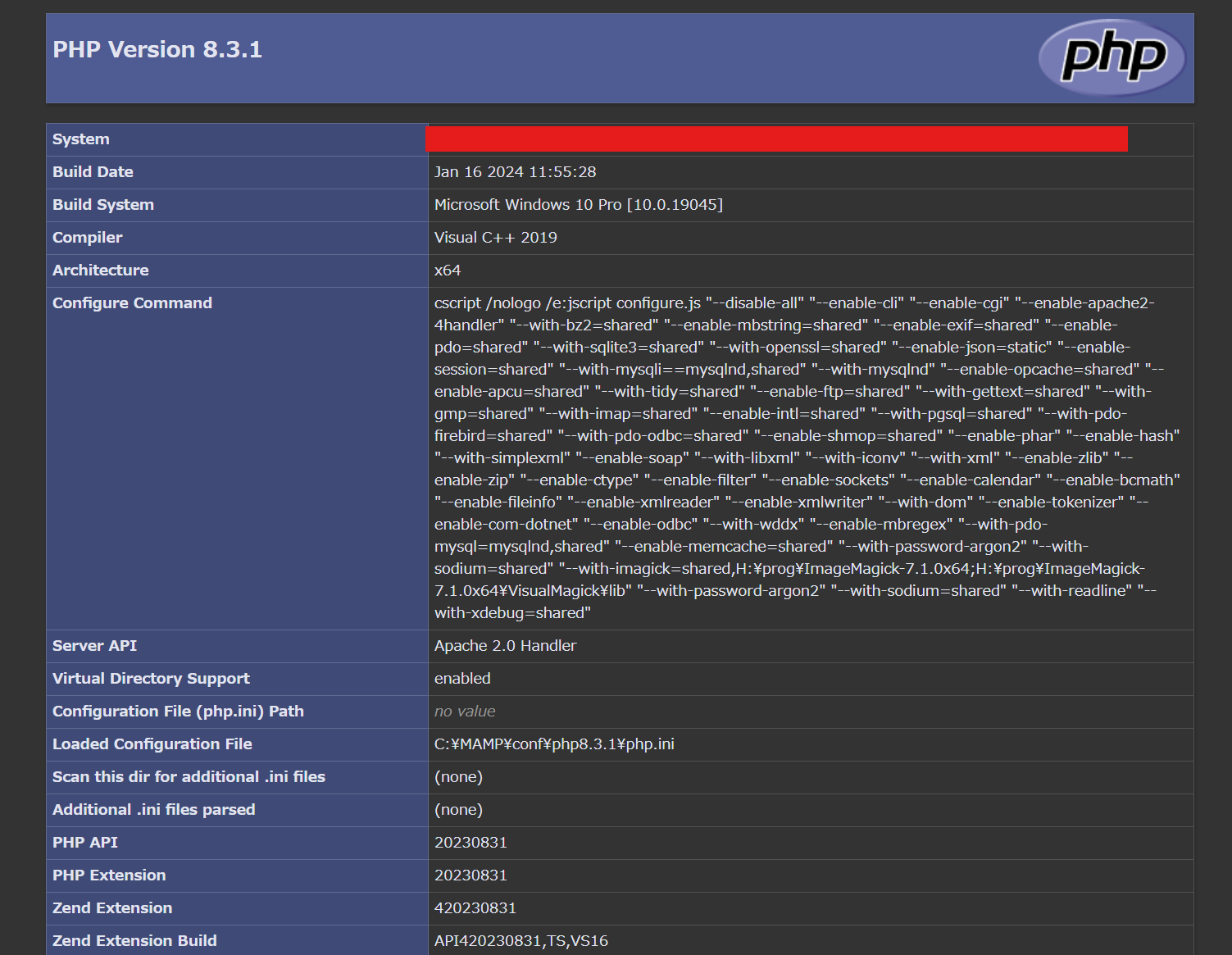Select the Zend Extension Build API420230831,TS,VS16 value
Viewport: 1232px width, 955px height.
[x=521, y=940]
